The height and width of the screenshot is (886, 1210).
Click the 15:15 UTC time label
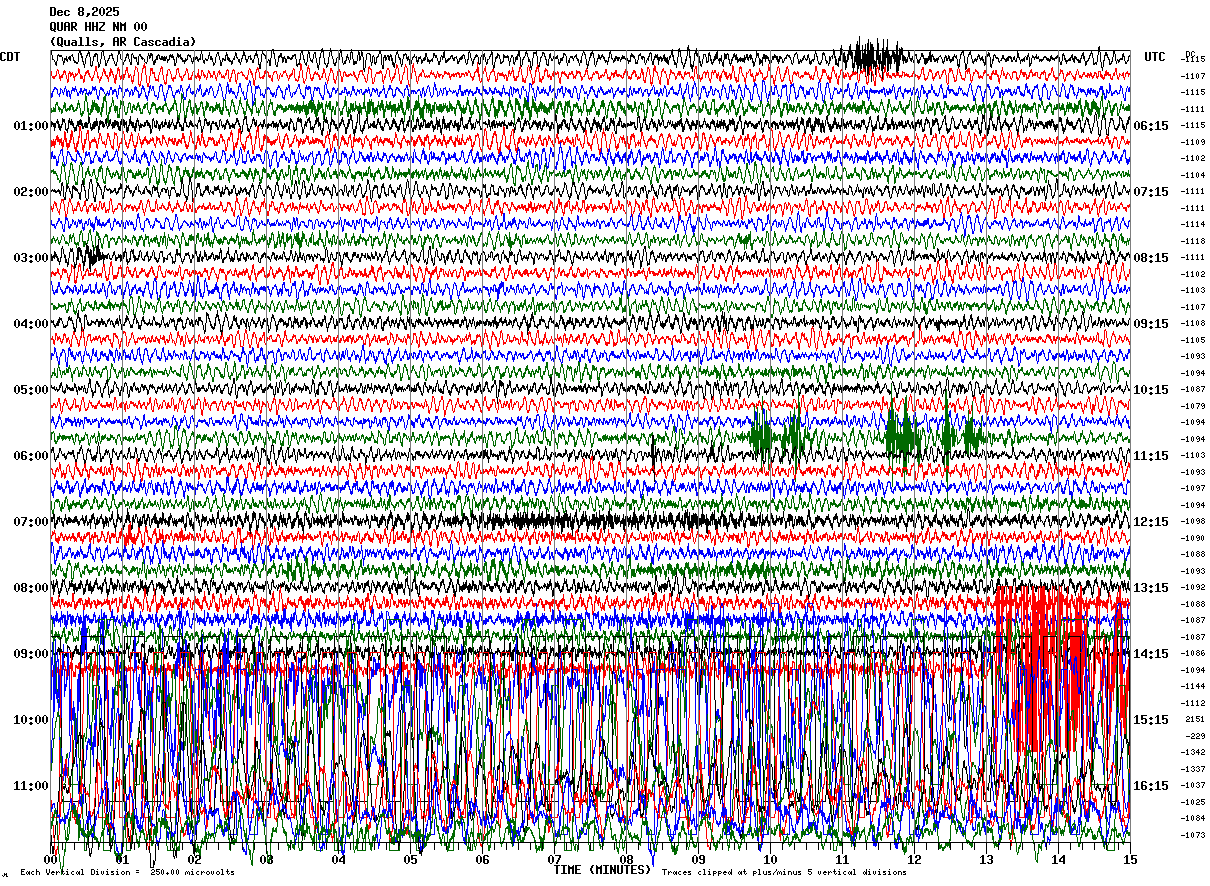pos(1152,720)
